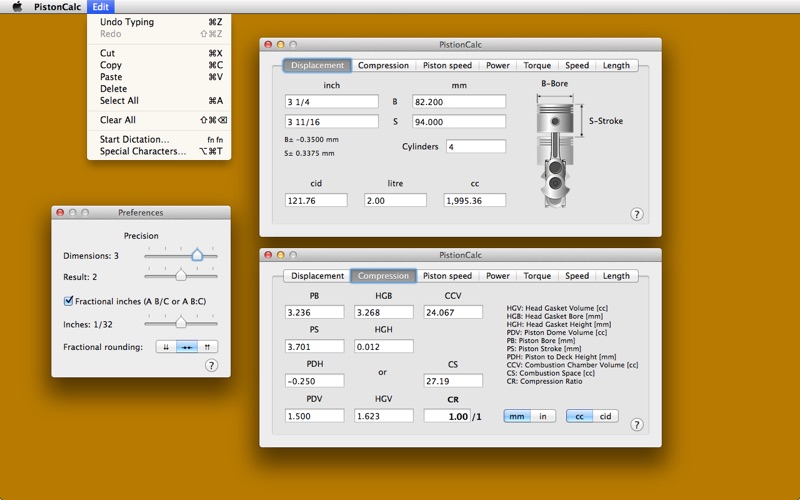Click the PDH field showing -0.250
Image resolution: width=800 pixels, height=500 pixels.
(314, 381)
